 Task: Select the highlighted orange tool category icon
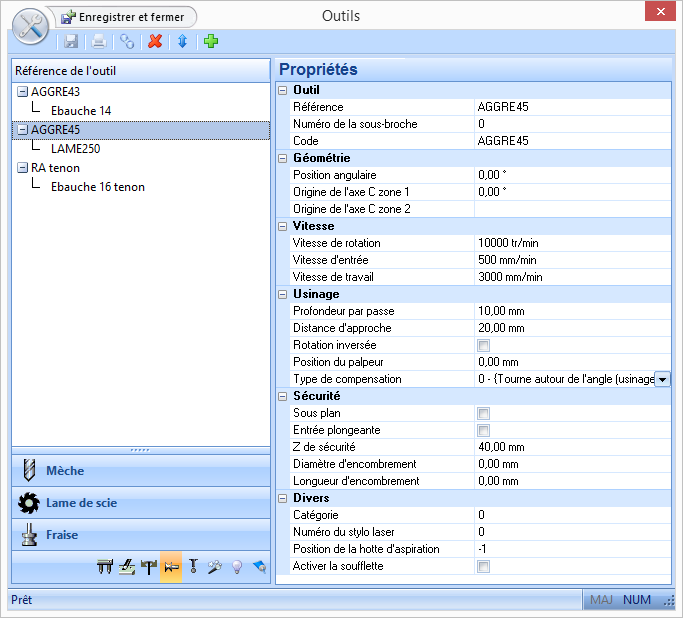coord(170,567)
